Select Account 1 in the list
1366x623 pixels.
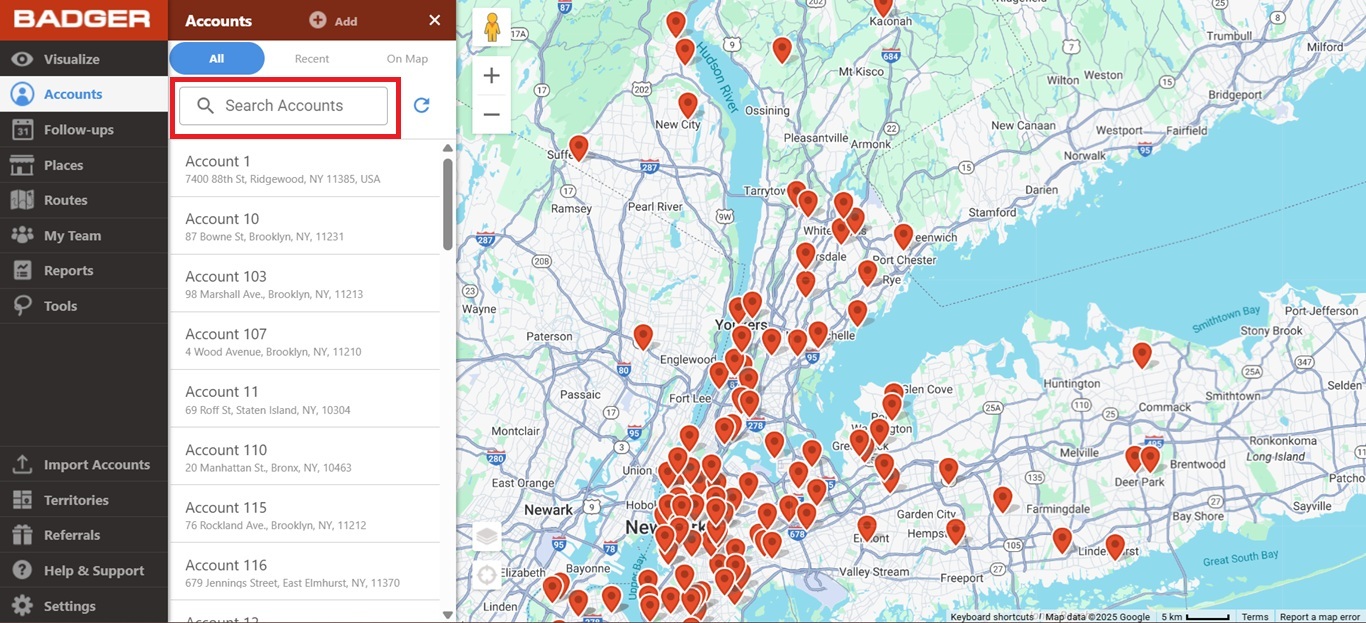(x=305, y=169)
